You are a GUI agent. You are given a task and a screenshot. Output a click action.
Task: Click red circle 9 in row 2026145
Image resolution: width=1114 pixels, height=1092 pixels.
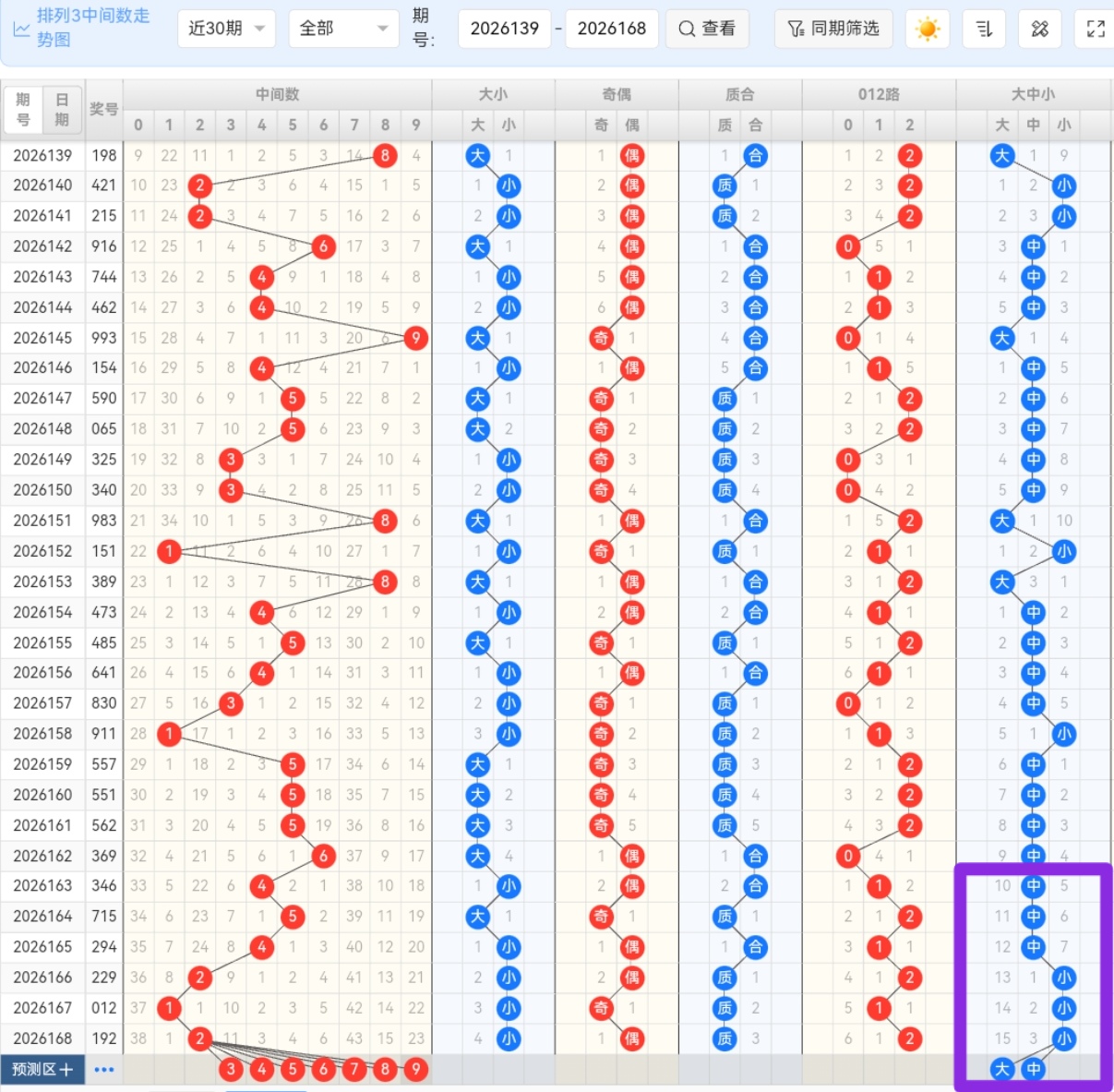point(416,338)
